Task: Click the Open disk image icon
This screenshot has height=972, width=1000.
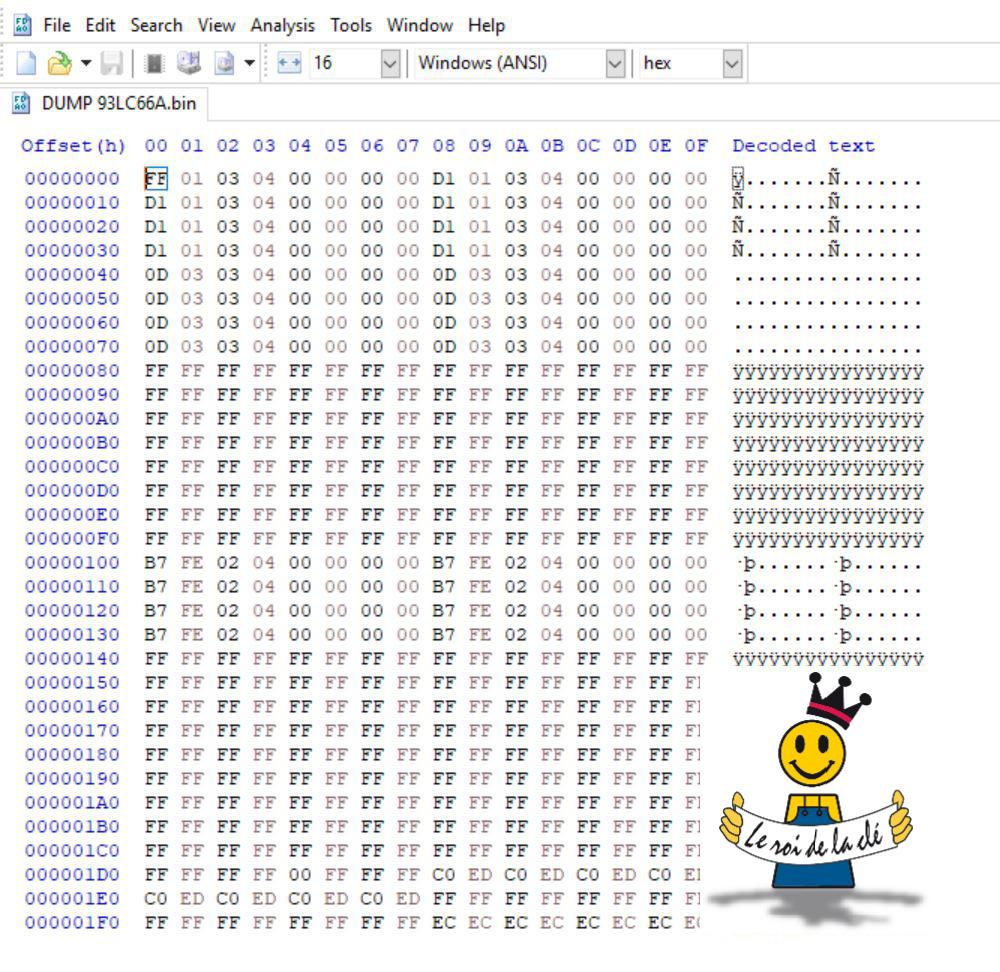Action: 224,64
